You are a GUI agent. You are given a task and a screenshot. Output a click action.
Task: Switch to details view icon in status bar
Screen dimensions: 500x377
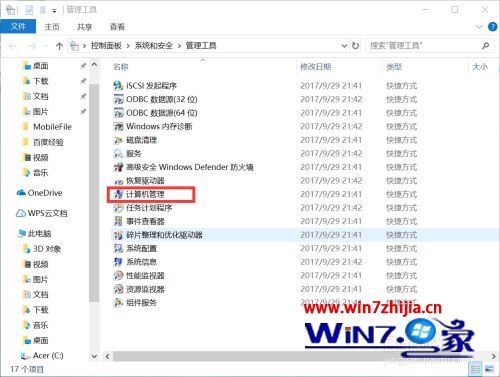[476, 369]
